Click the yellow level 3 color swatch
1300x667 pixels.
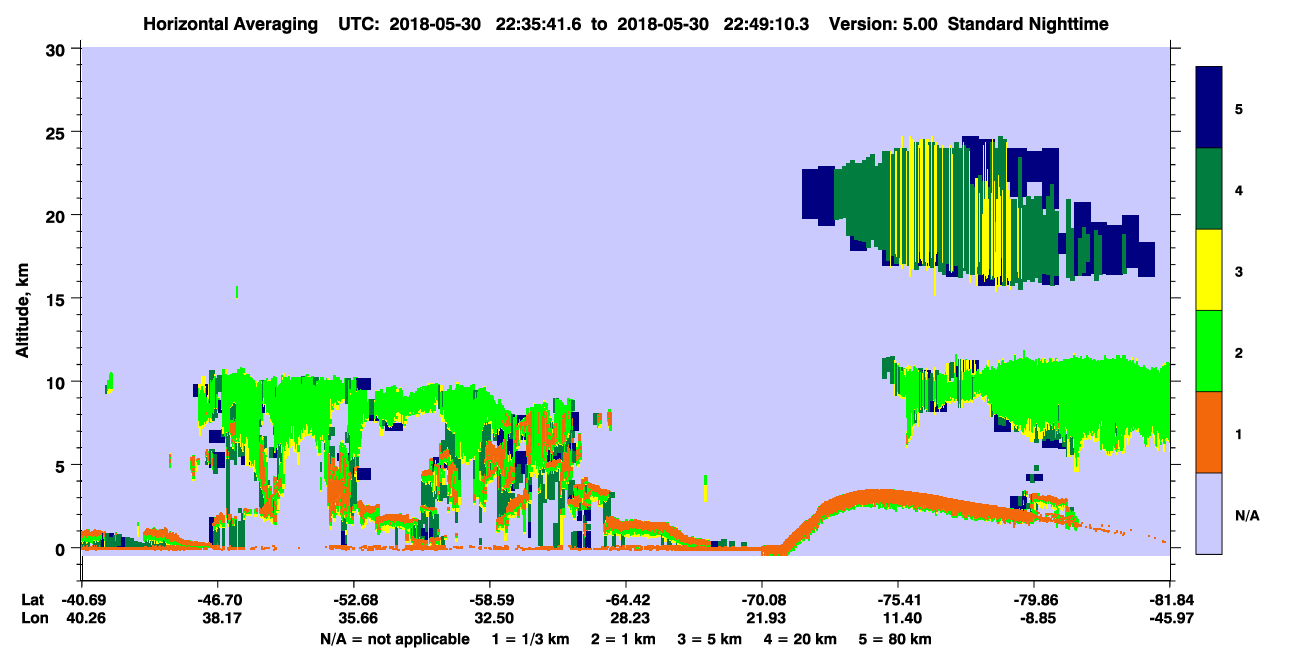tap(1209, 270)
